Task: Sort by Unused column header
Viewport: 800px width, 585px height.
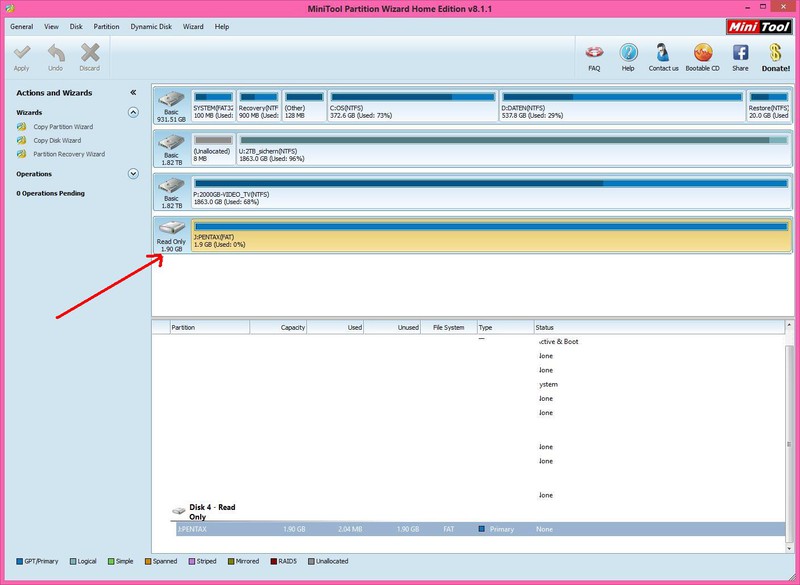Action: 392,327
